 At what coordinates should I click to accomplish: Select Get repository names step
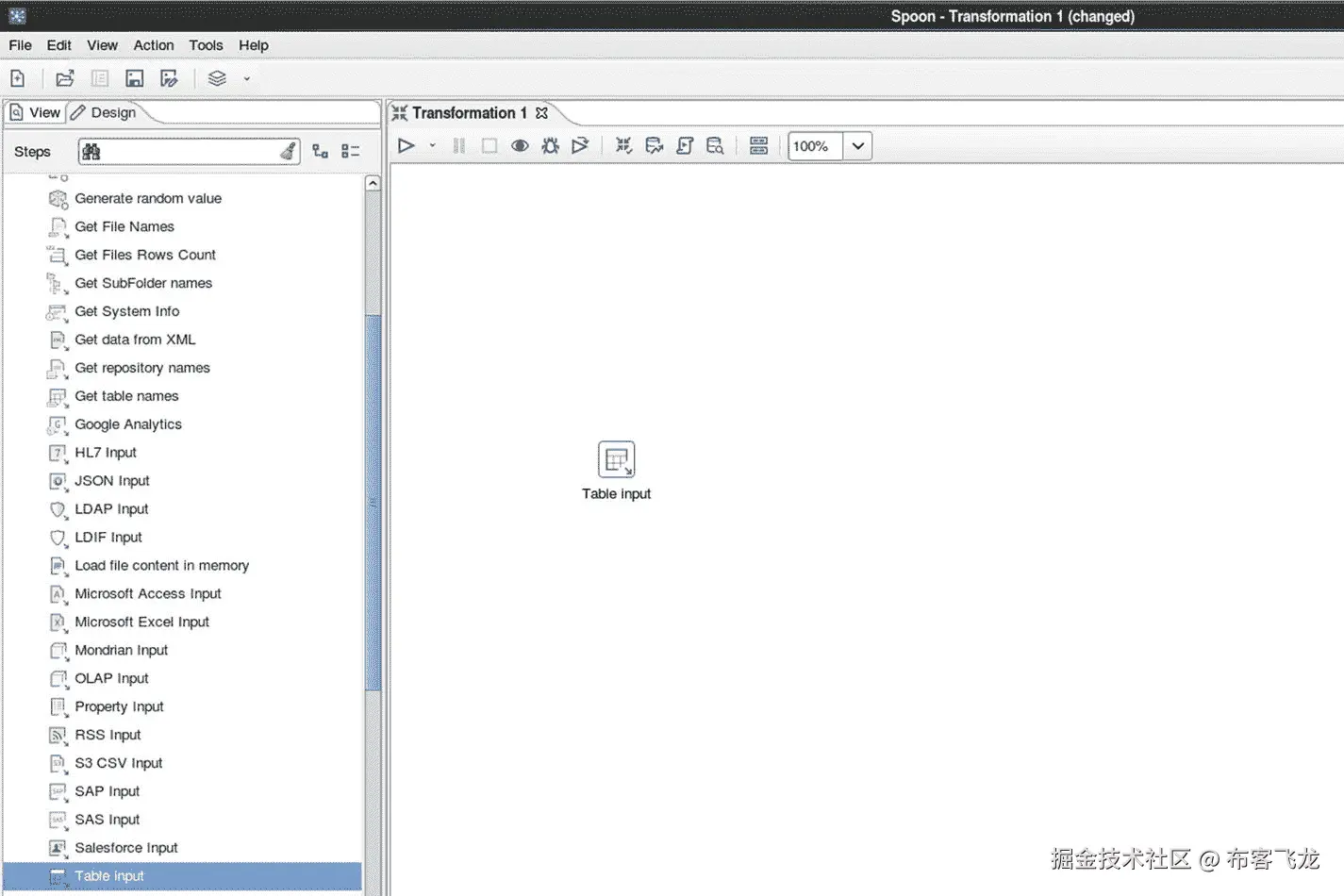click(x=142, y=369)
